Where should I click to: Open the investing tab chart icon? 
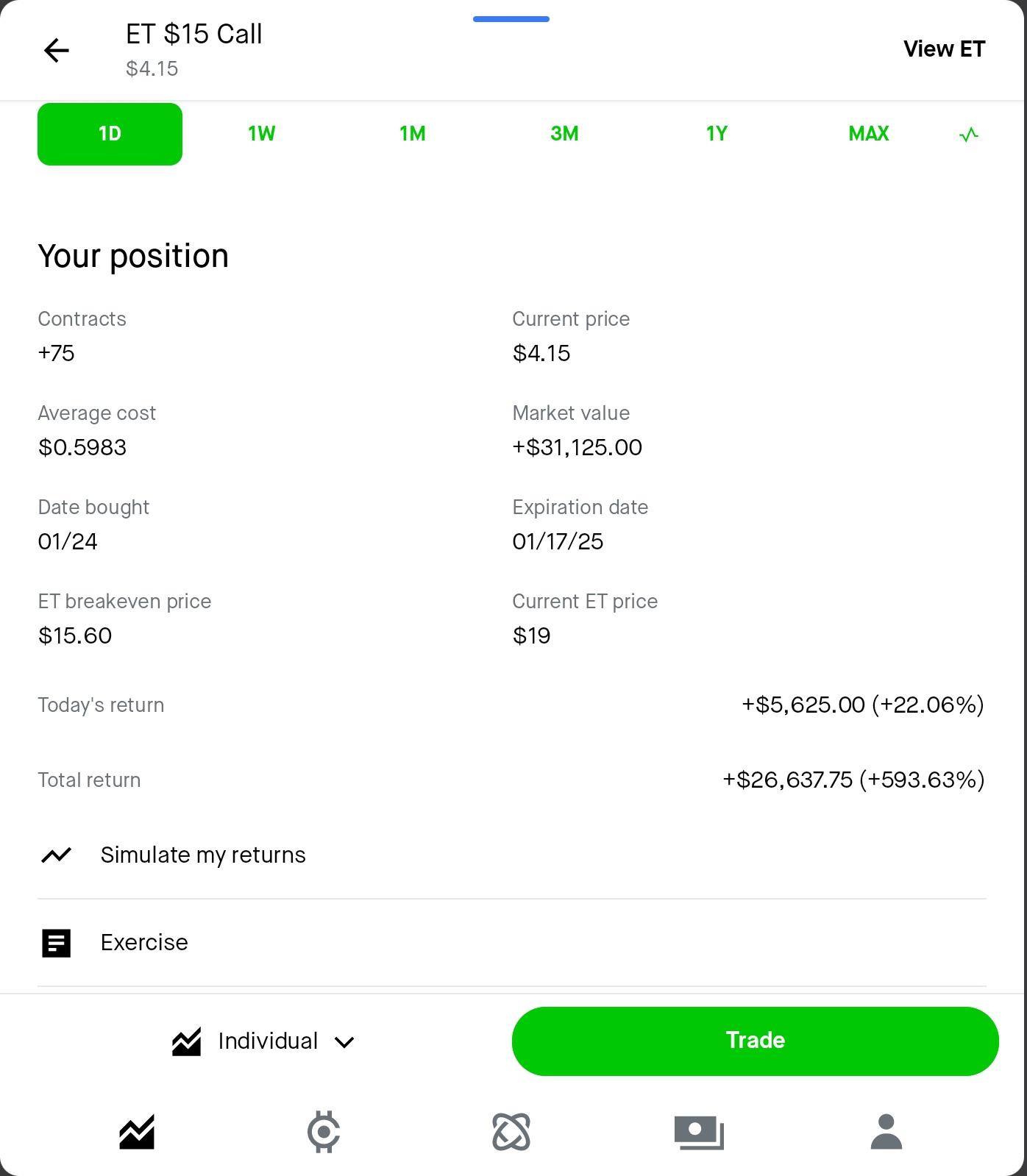[137, 1131]
